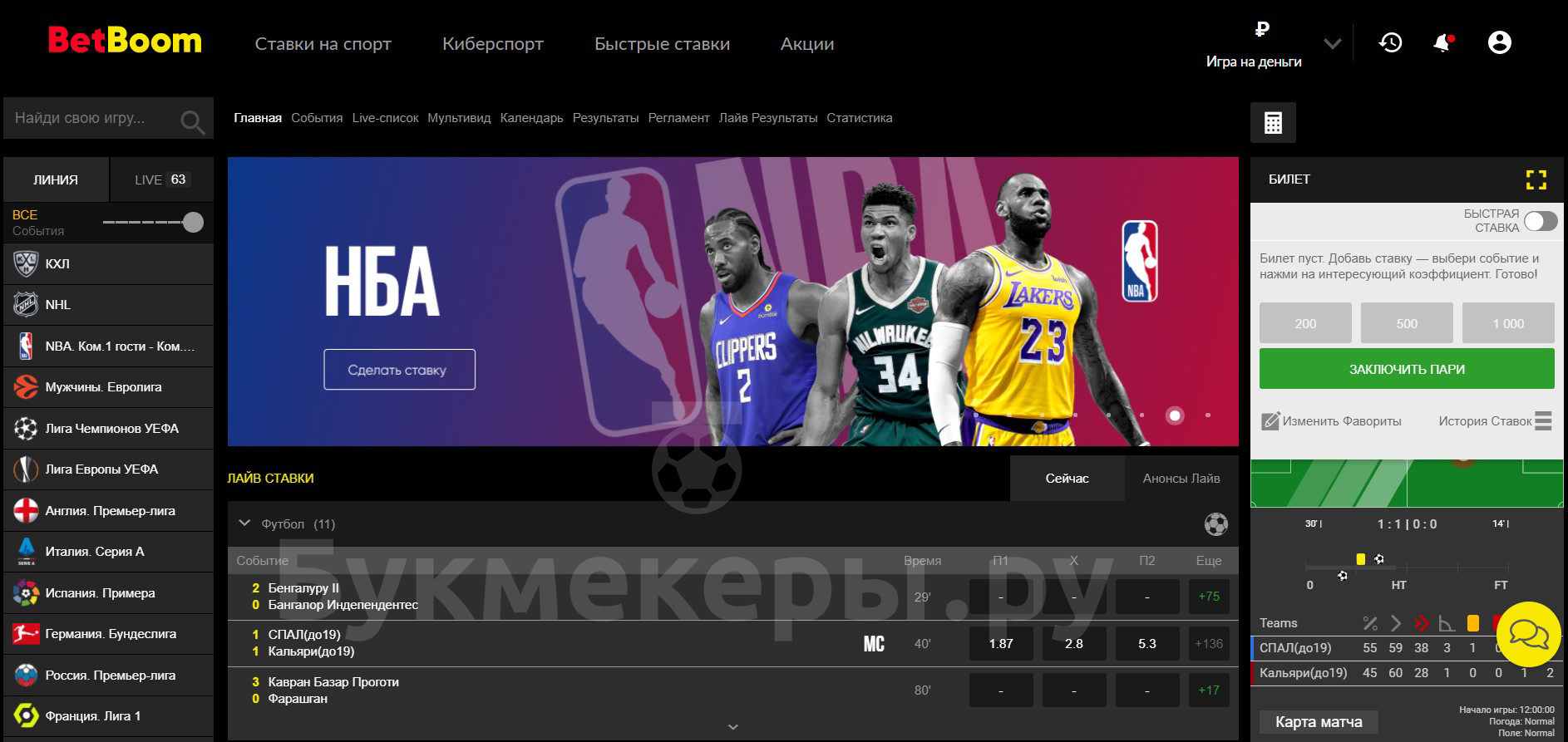Toggle the Быстрая ставка switch
The height and width of the screenshot is (742, 1568).
tap(1541, 221)
